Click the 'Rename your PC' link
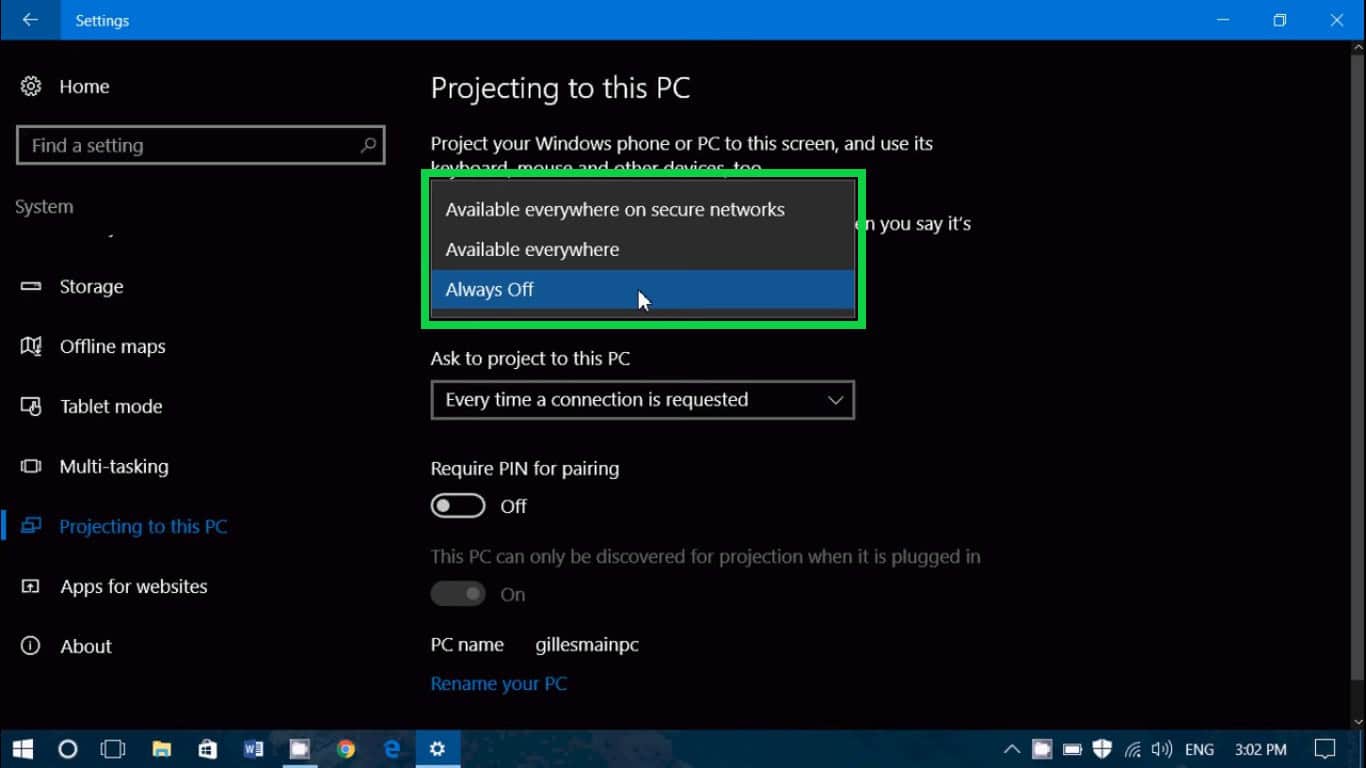1366x768 pixels. click(x=498, y=684)
